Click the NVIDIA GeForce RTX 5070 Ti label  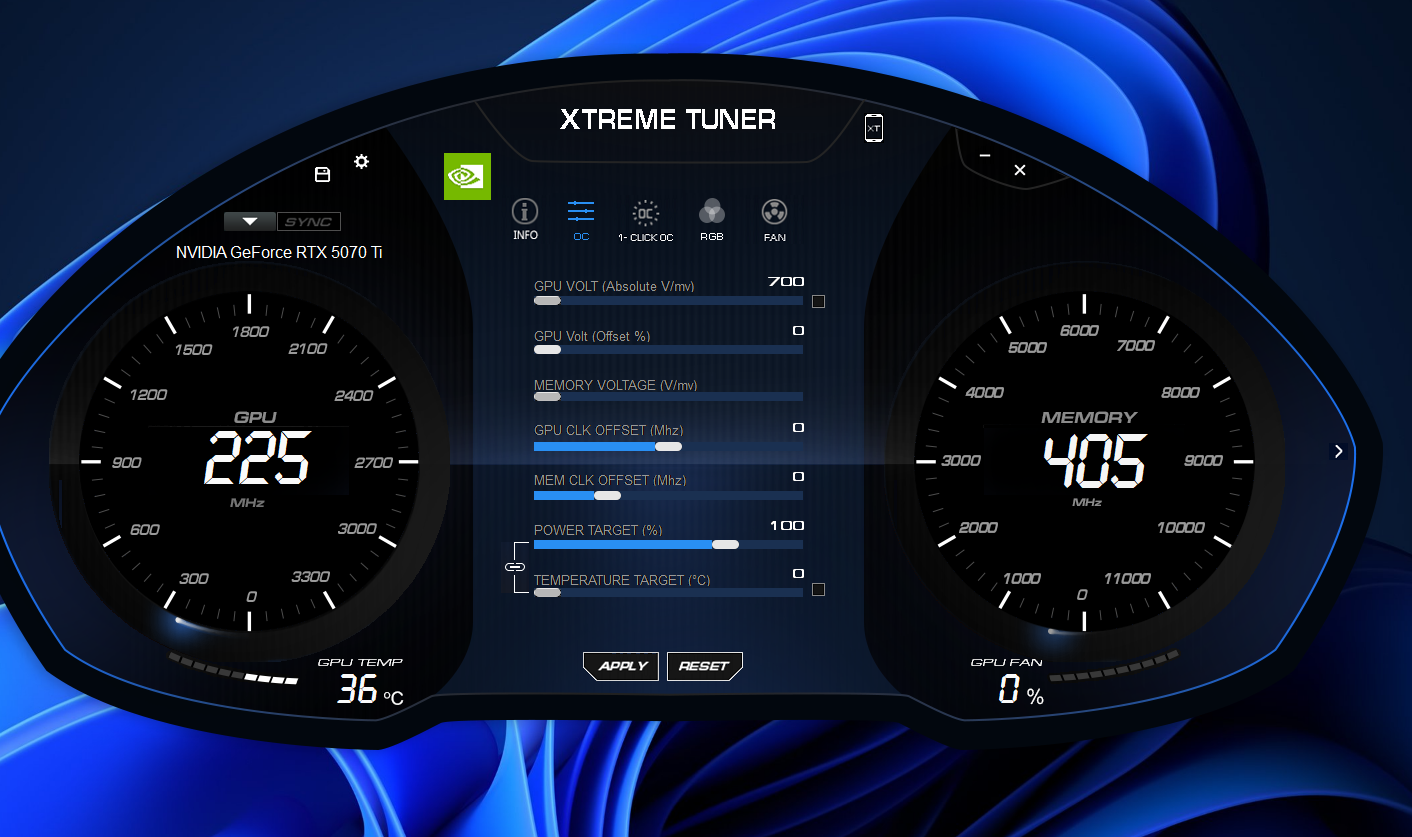coord(279,252)
